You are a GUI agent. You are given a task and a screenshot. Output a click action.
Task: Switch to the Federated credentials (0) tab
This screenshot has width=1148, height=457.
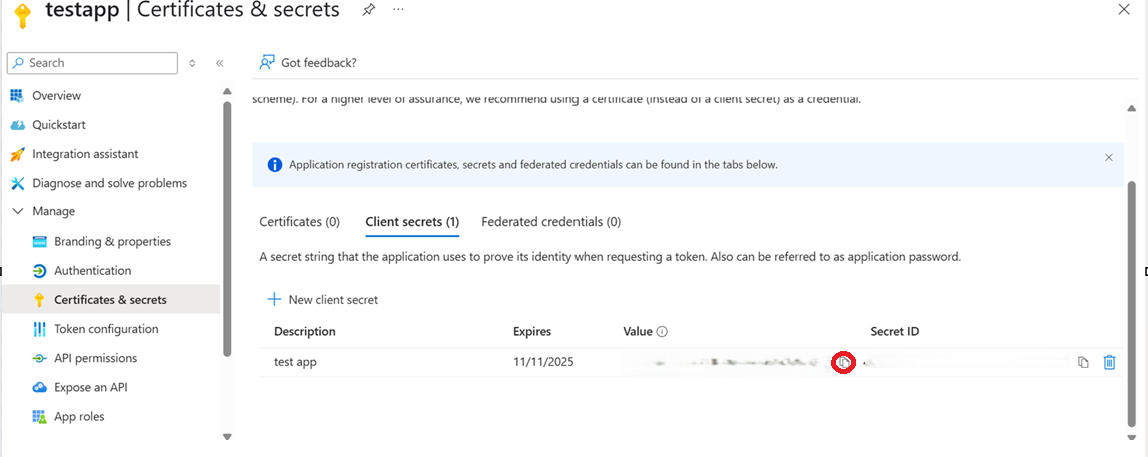tap(551, 222)
